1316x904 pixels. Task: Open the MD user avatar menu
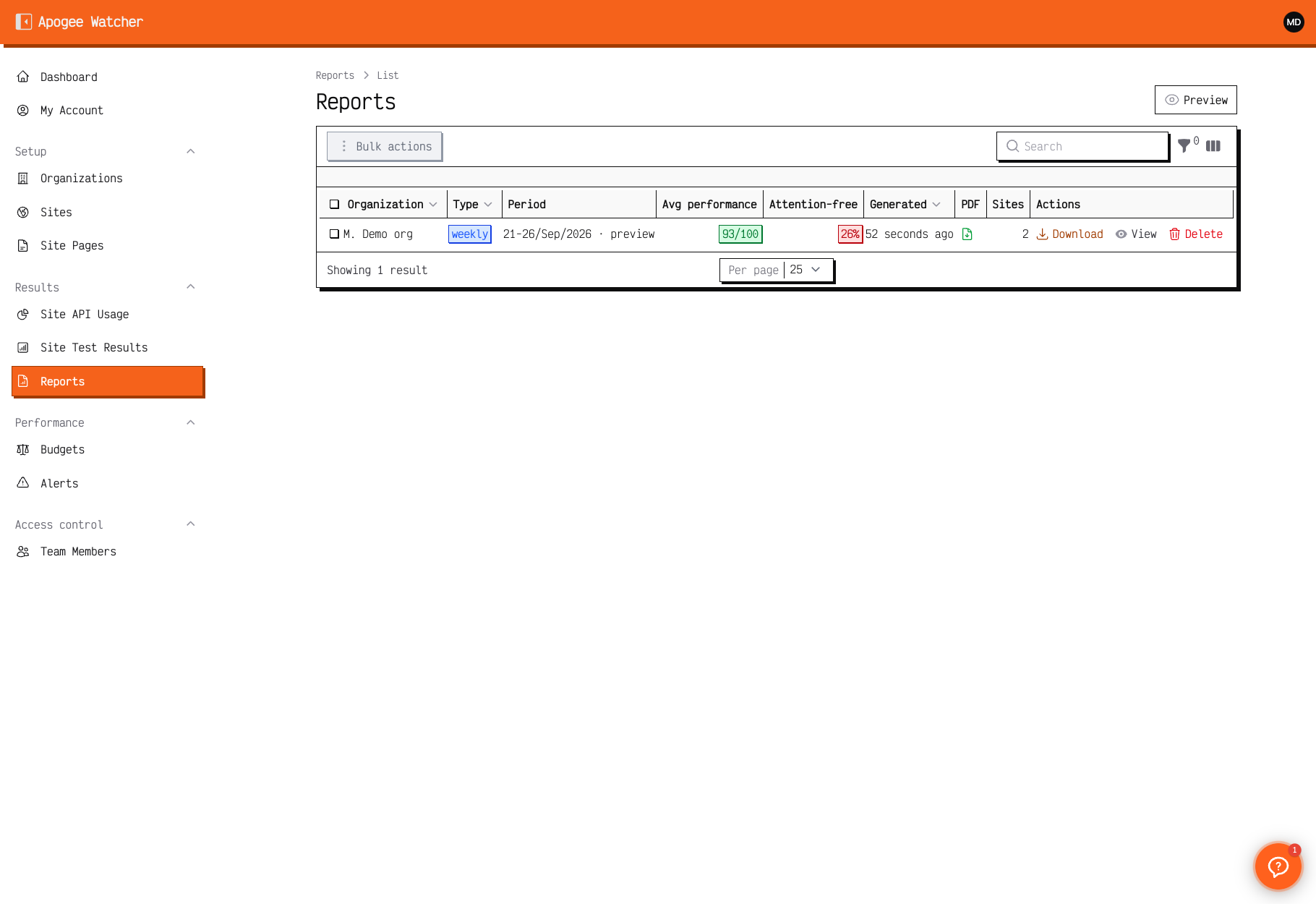pos(1294,22)
